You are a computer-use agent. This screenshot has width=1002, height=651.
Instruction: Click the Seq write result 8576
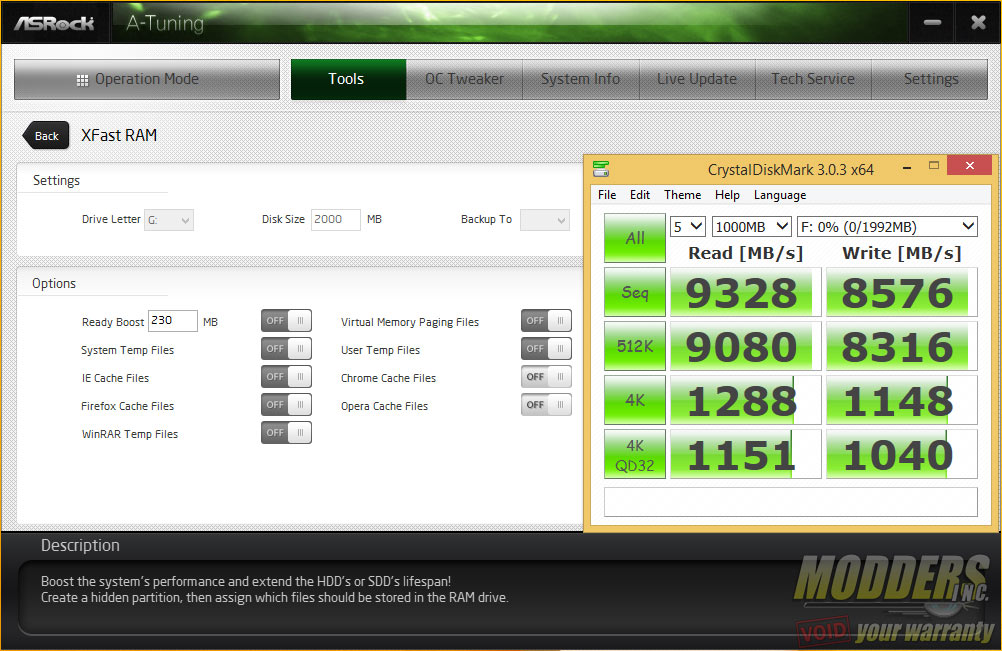902,292
